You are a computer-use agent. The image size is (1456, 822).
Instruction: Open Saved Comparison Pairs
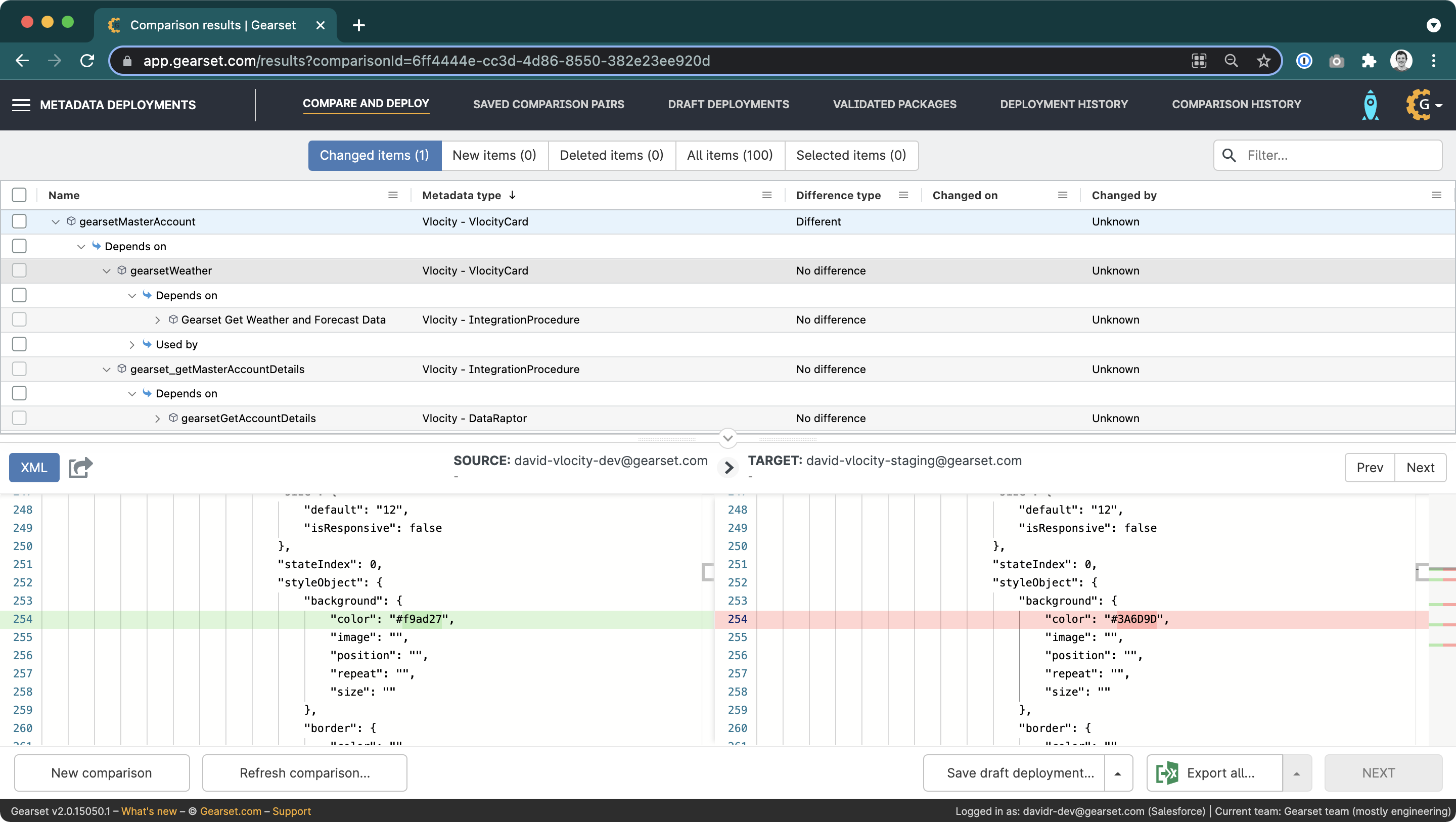point(548,105)
